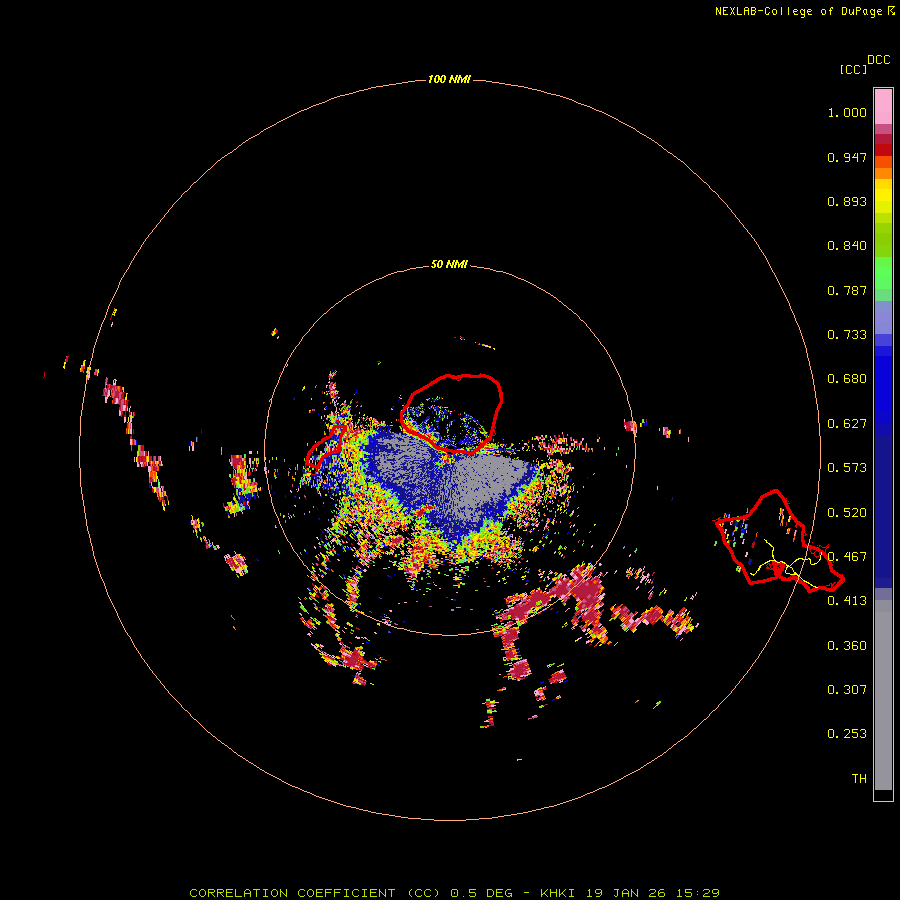
Task: Select the 0.467 color scale value
Action: 847,557
